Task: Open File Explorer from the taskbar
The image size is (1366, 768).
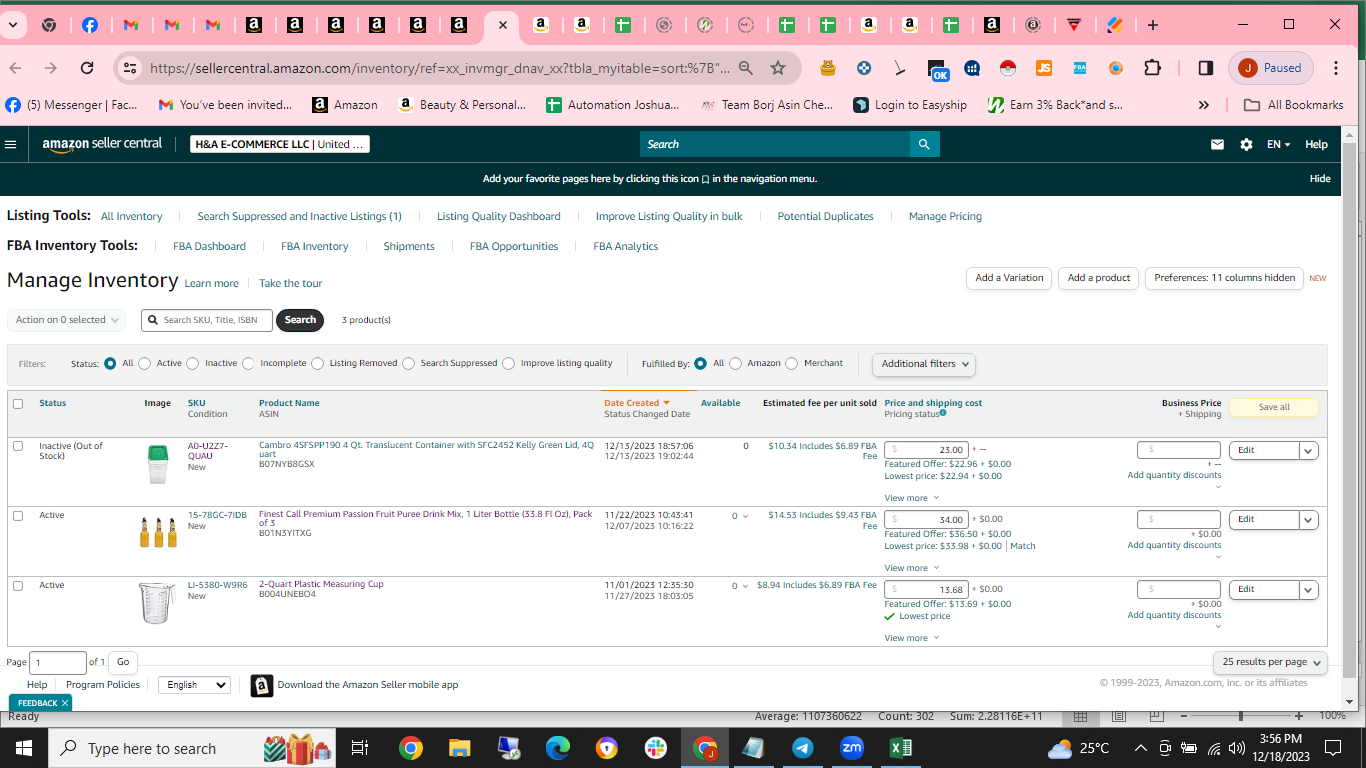Action: [x=459, y=748]
